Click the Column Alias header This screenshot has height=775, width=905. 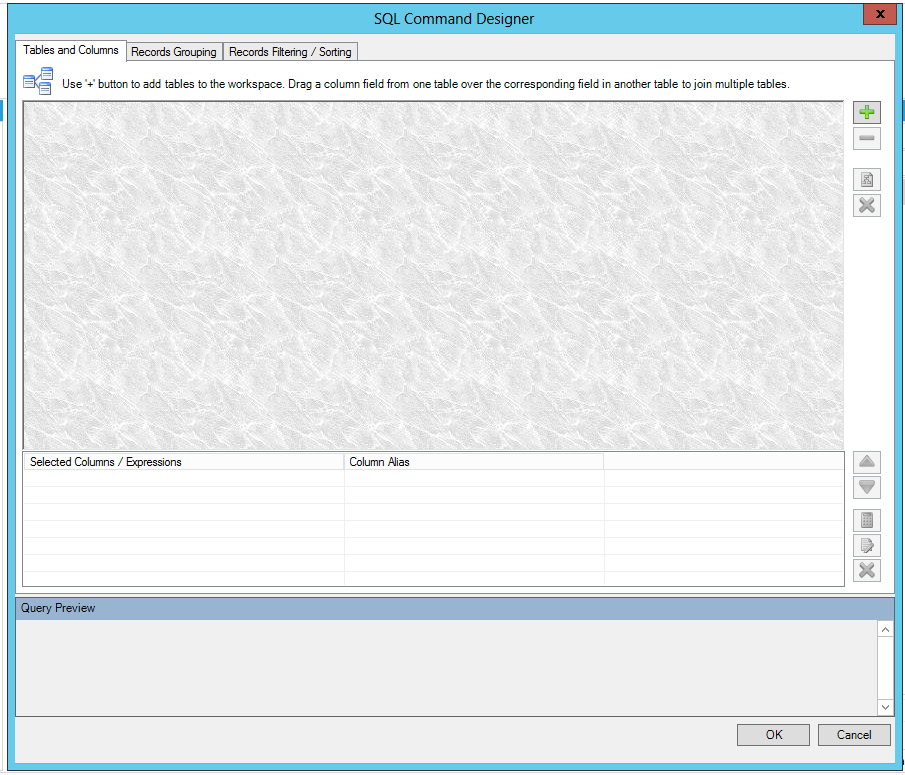click(474, 462)
